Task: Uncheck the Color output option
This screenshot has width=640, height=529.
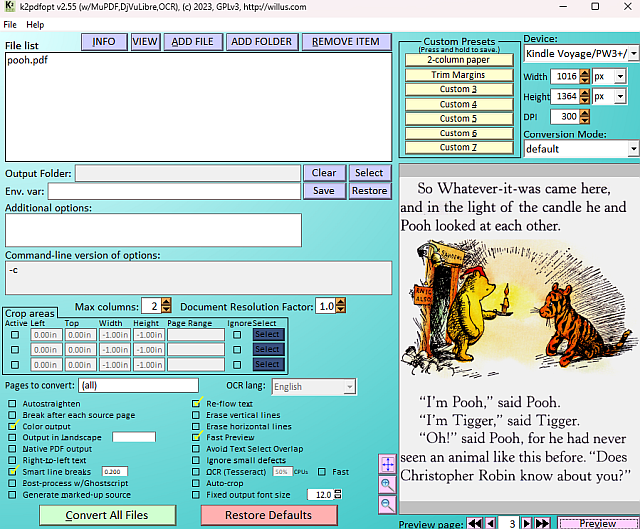Action: tap(12, 426)
